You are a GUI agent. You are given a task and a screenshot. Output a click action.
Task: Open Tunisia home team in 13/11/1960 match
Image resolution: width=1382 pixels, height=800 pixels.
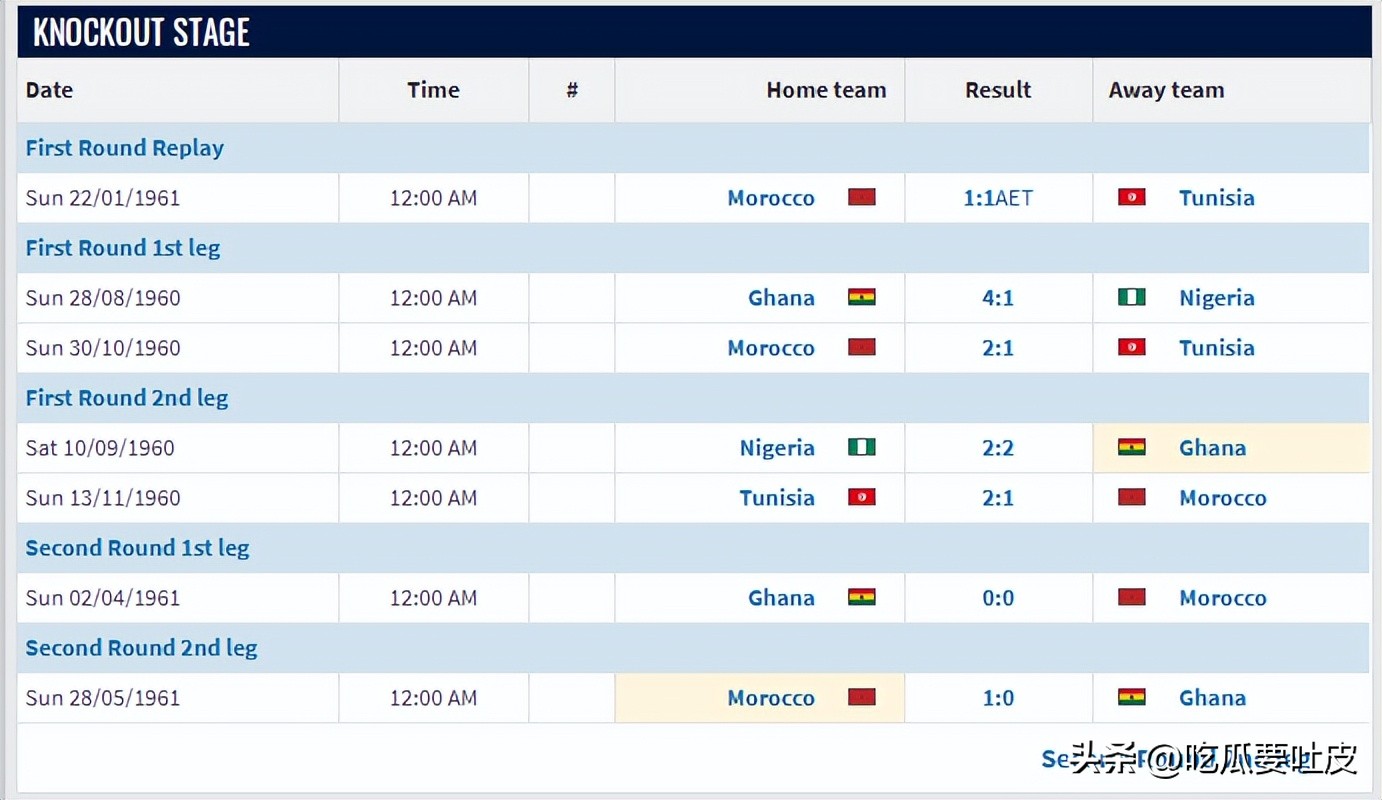click(x=777, y=498)
